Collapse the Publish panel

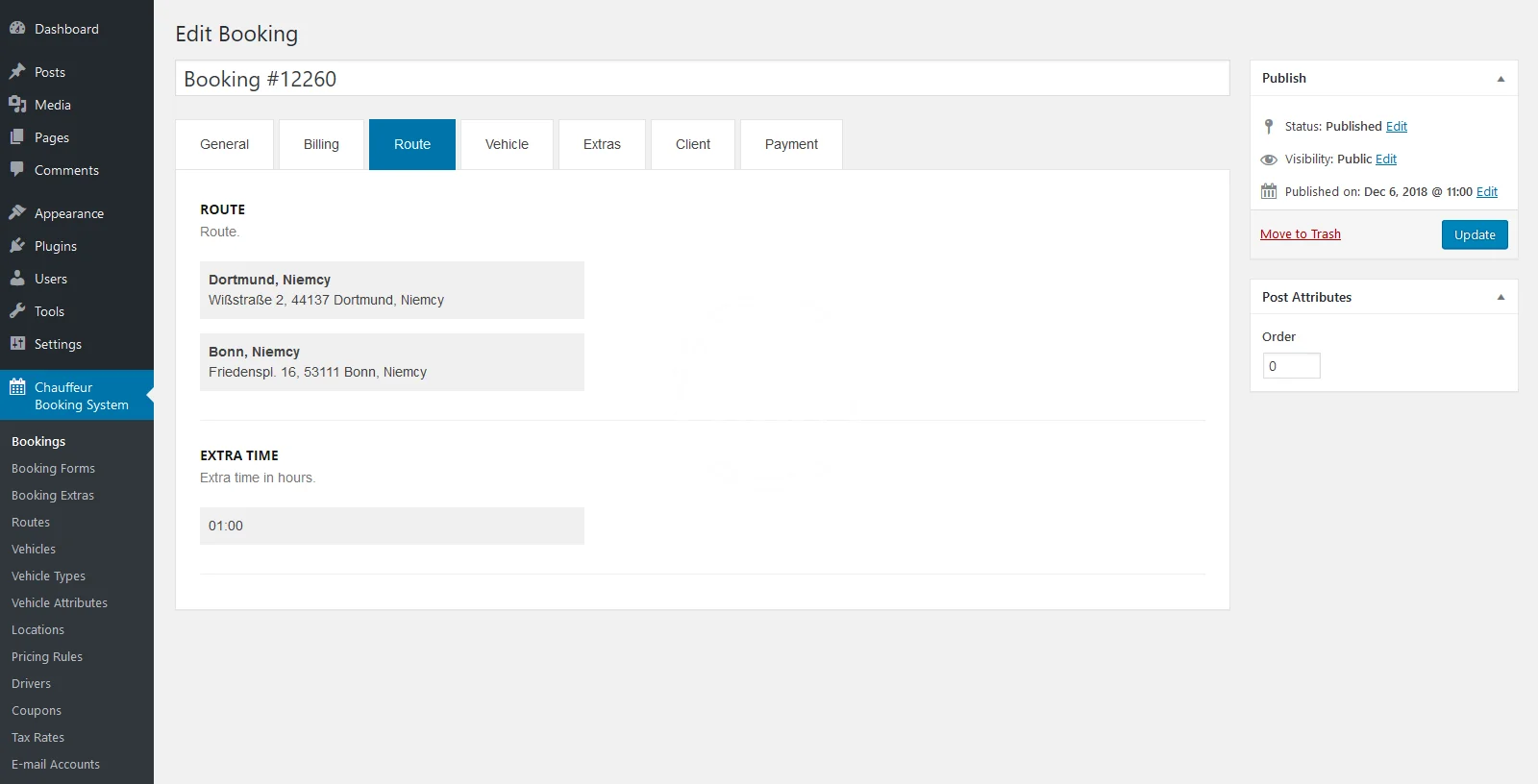pos(1501,79)
